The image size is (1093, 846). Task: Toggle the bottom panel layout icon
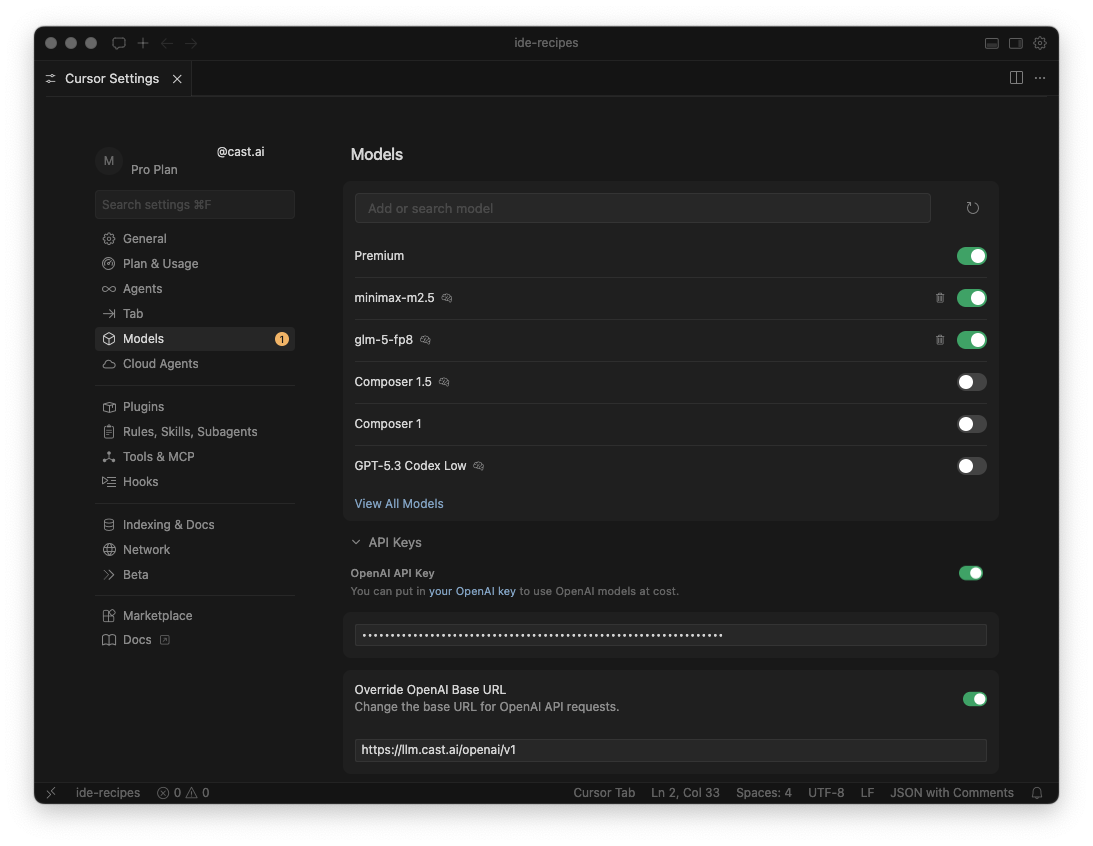pos(992,43)
